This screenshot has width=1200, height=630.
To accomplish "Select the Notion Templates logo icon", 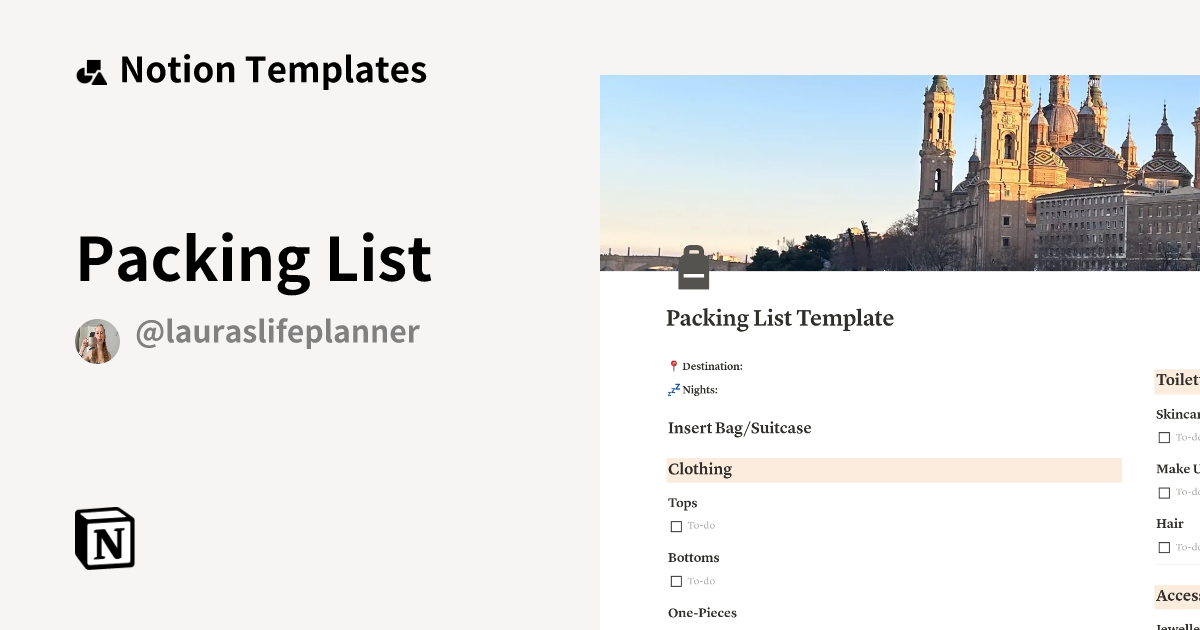I will pos(92,69).
